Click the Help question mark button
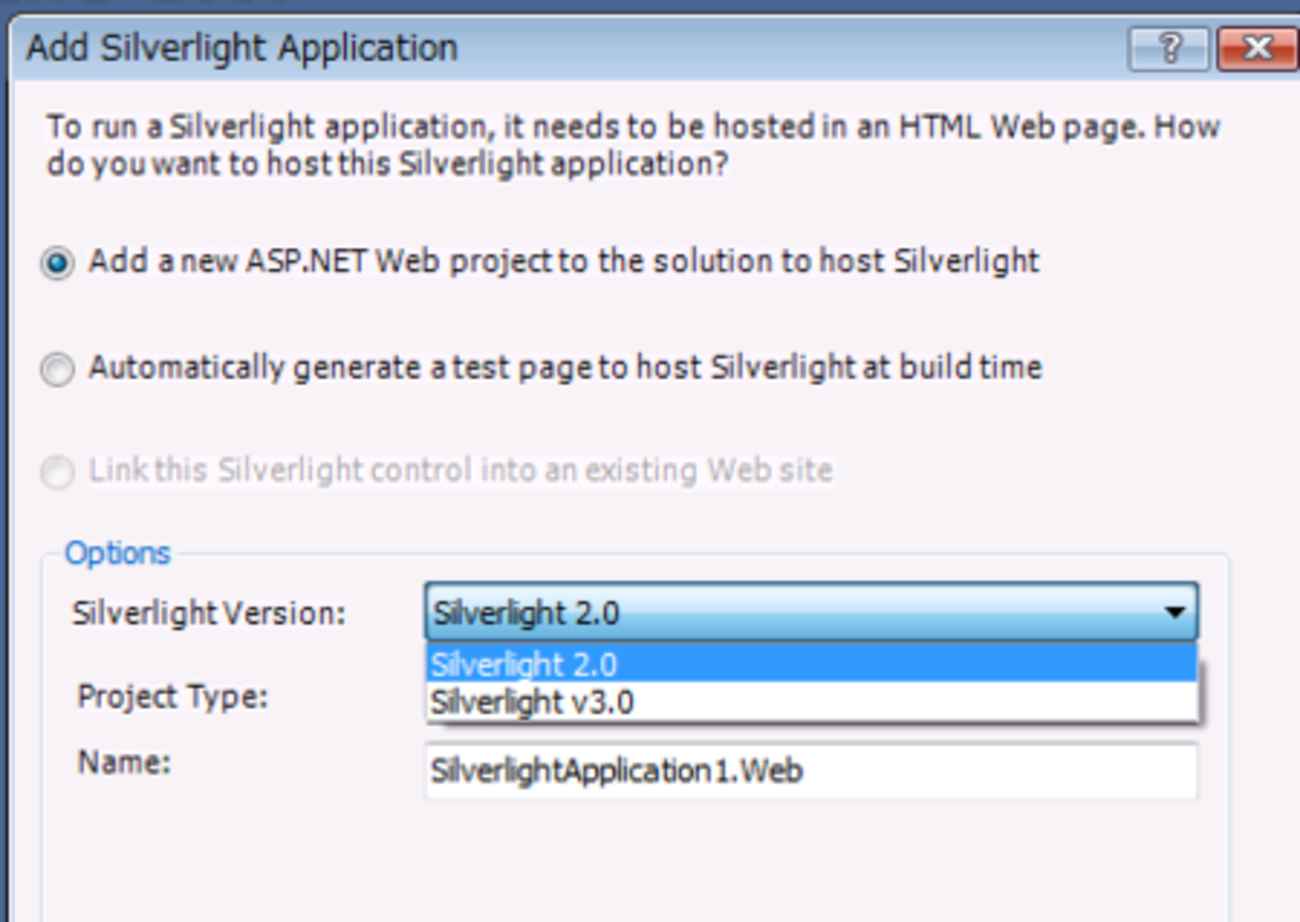 coord(1169,48)
